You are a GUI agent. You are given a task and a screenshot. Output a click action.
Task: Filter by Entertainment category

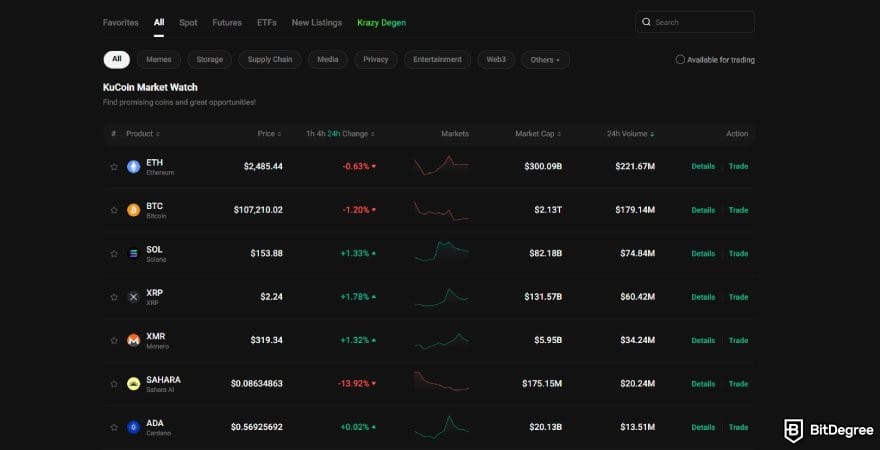(x=437, y=59)
